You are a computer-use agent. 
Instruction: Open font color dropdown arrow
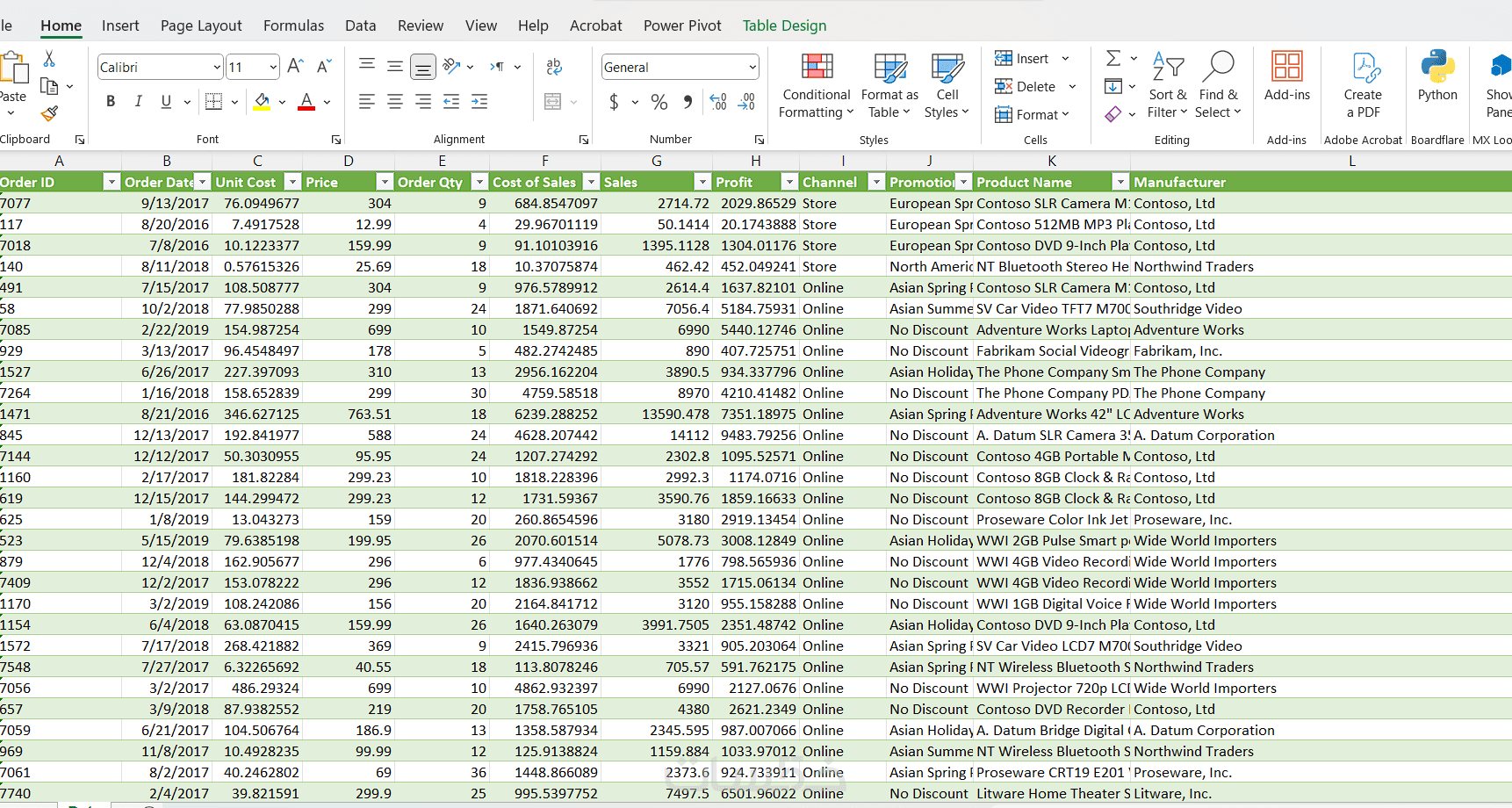[x=327, y=103]
